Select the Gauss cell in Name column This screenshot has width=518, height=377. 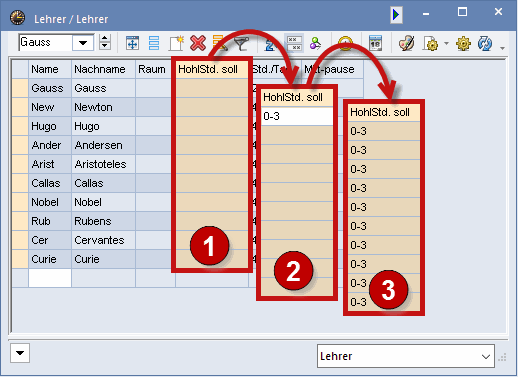coord(50,88)
